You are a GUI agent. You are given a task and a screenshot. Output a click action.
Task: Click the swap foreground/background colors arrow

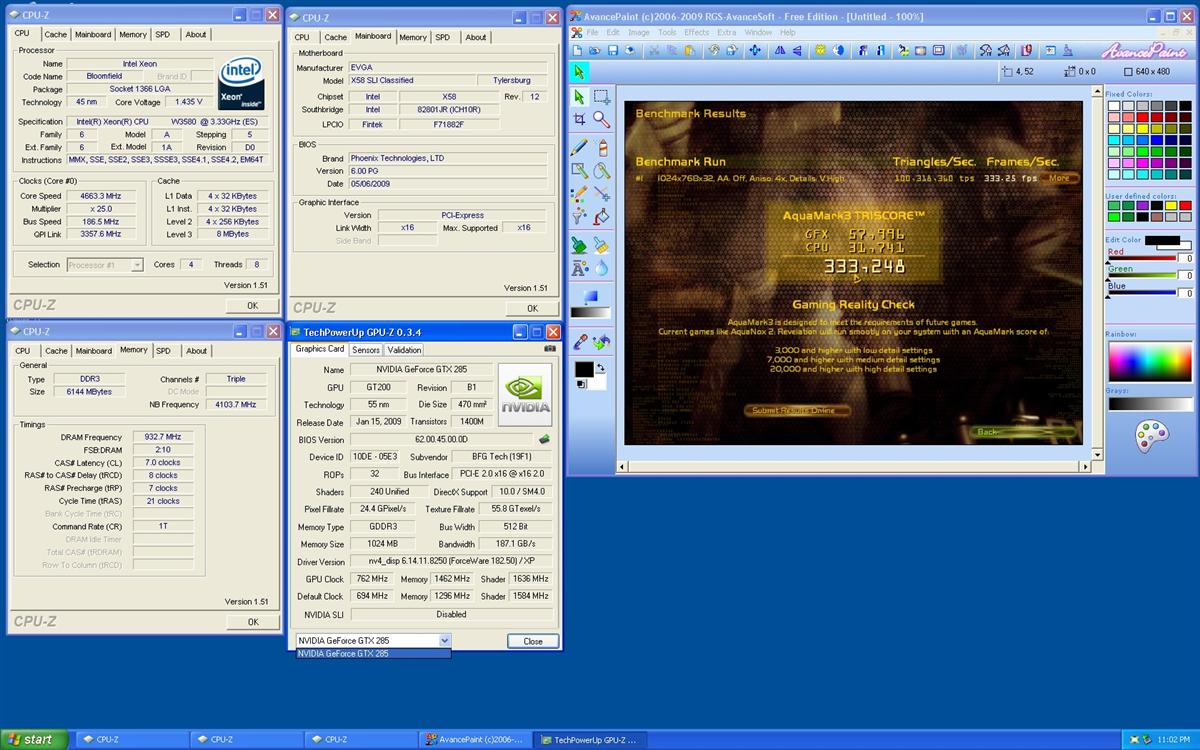coord(600,369)
